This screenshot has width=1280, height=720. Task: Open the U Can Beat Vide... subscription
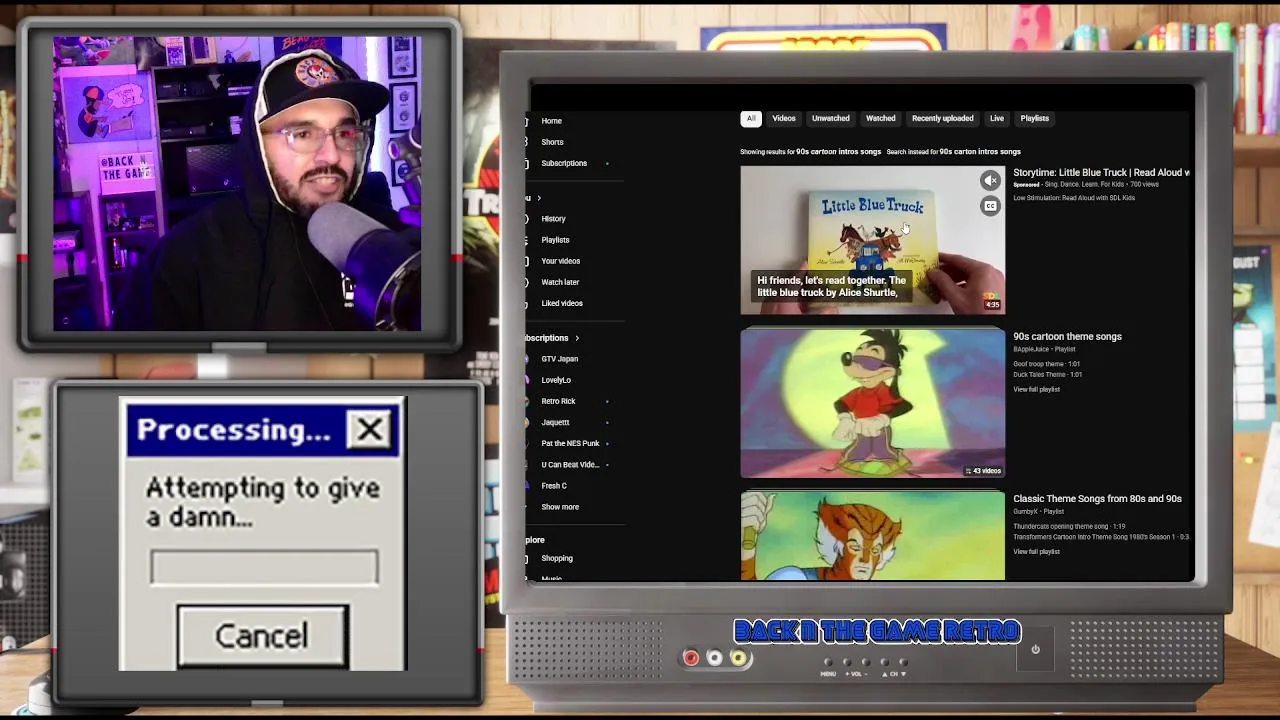click(x=568, y=465)
